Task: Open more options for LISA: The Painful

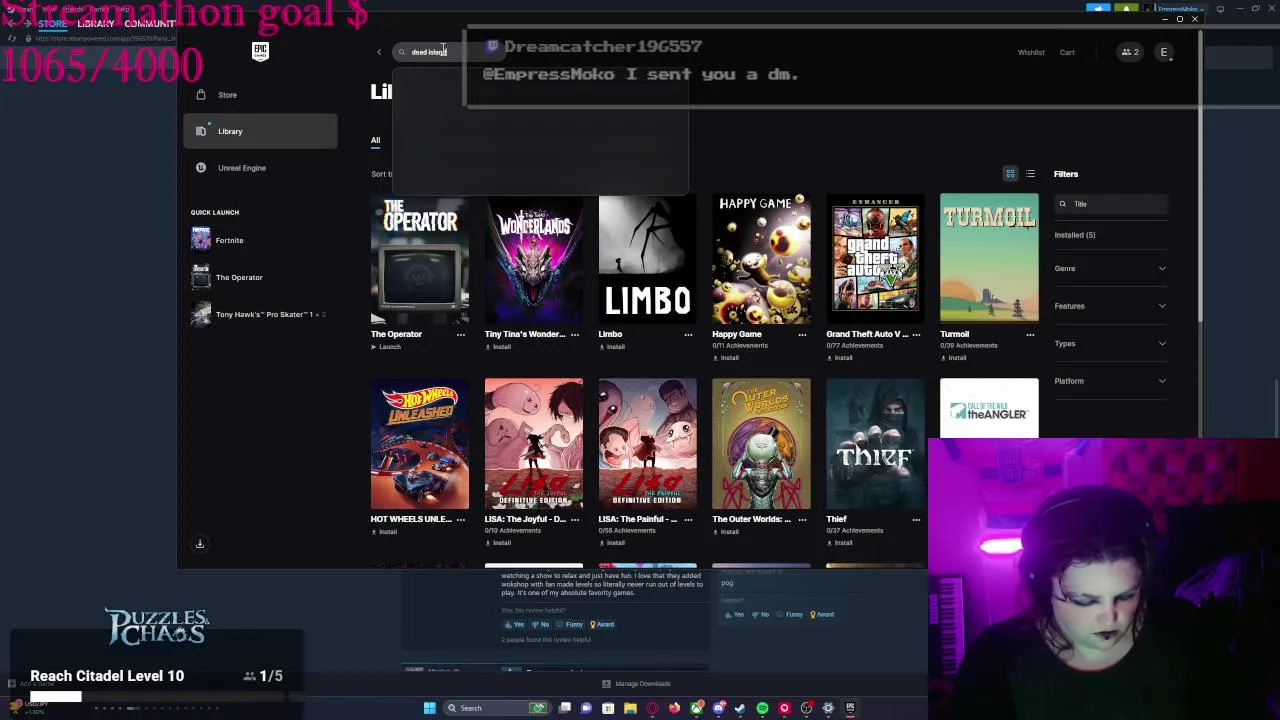Action: 688,519
